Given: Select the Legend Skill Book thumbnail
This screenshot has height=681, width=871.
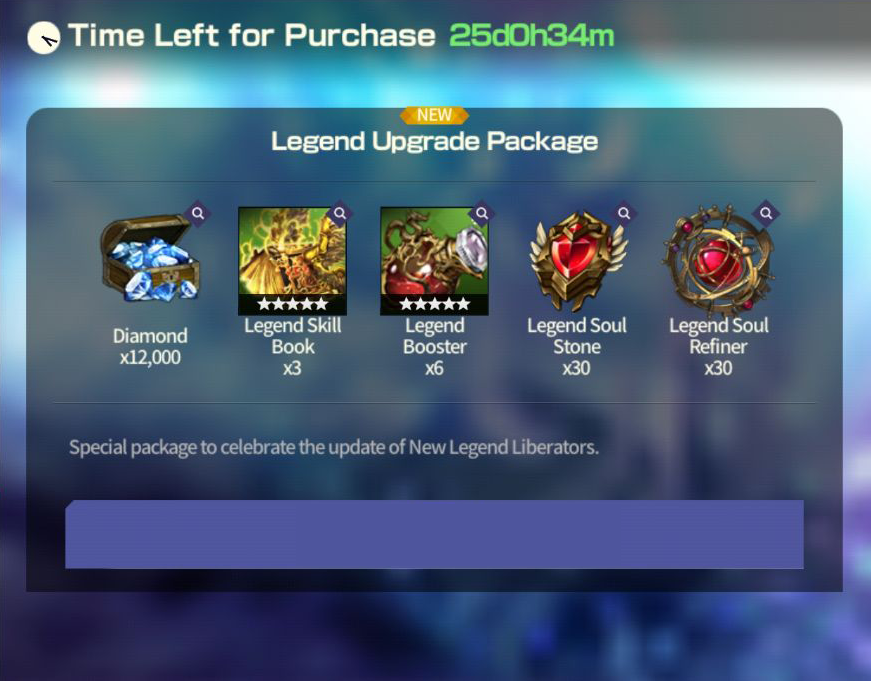Looking at the screenshot, I should (292, 261).
